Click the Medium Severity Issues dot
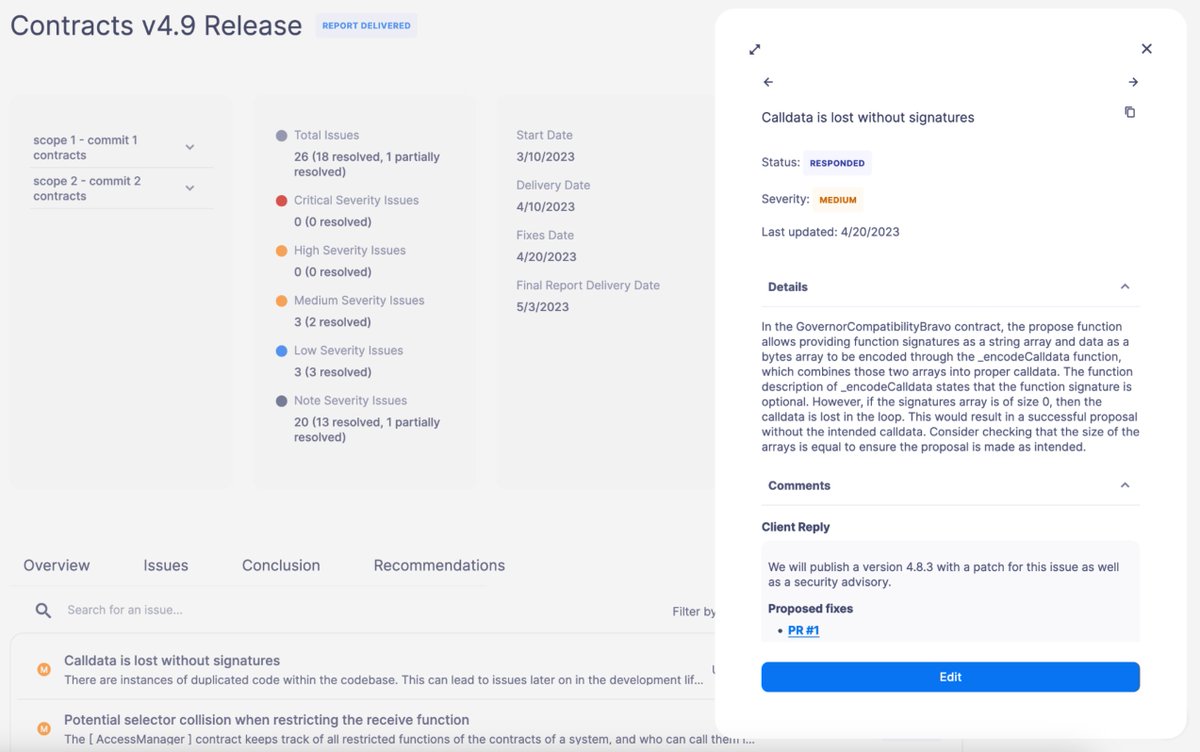1200x752 pixels. click(x=282, y=300)
